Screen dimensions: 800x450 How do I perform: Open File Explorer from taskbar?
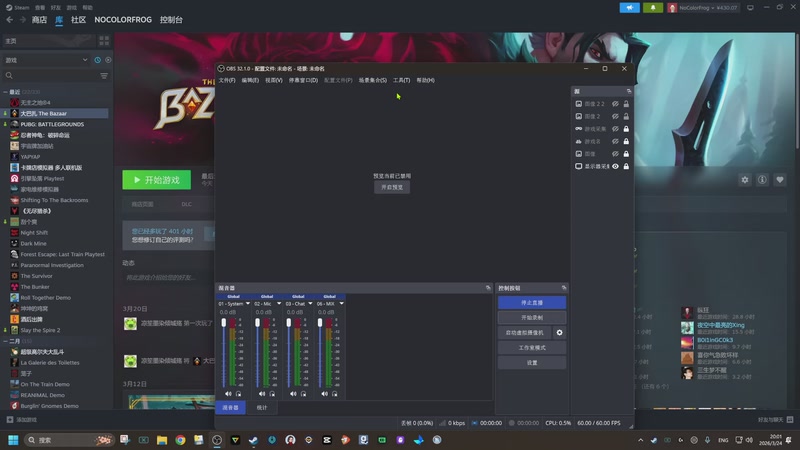pyautogui.click(x=162, y=440)
